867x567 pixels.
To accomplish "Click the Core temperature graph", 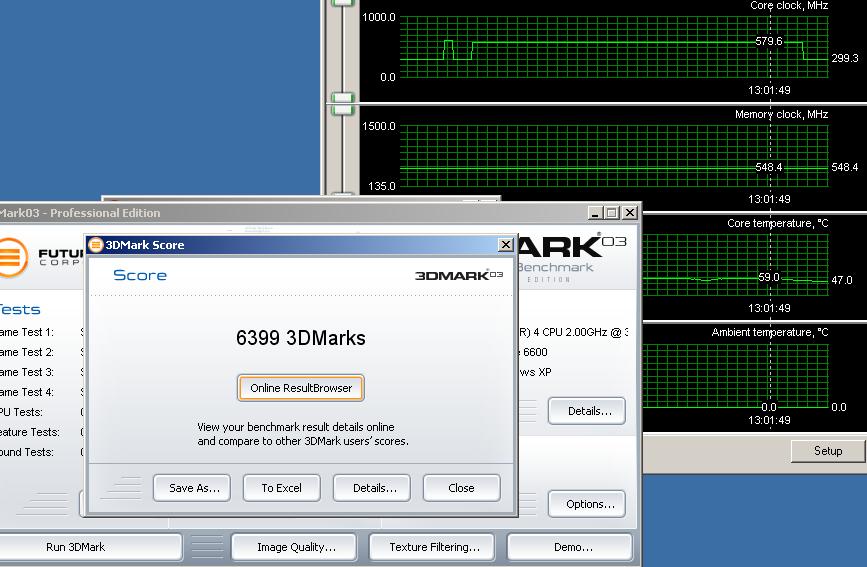I will (x=735, y=265).
